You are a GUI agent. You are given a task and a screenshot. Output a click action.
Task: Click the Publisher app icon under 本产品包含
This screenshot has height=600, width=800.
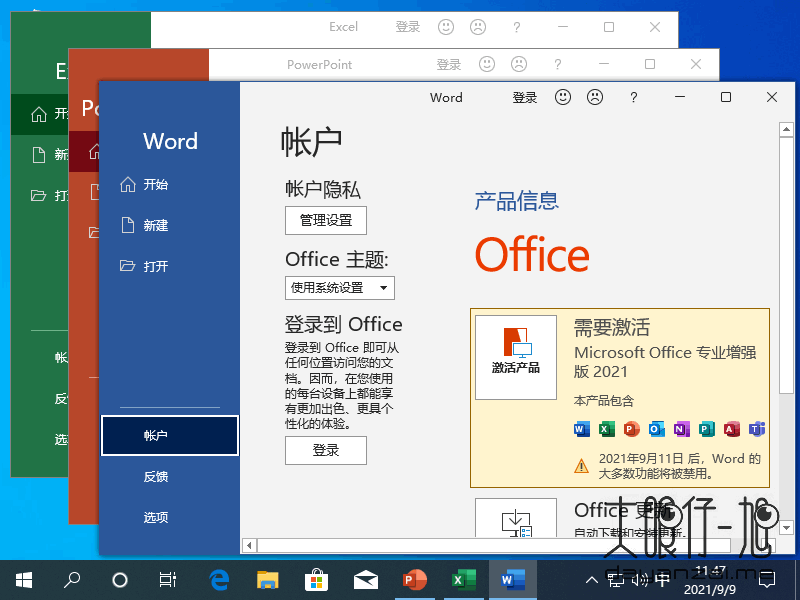[707, 429]
